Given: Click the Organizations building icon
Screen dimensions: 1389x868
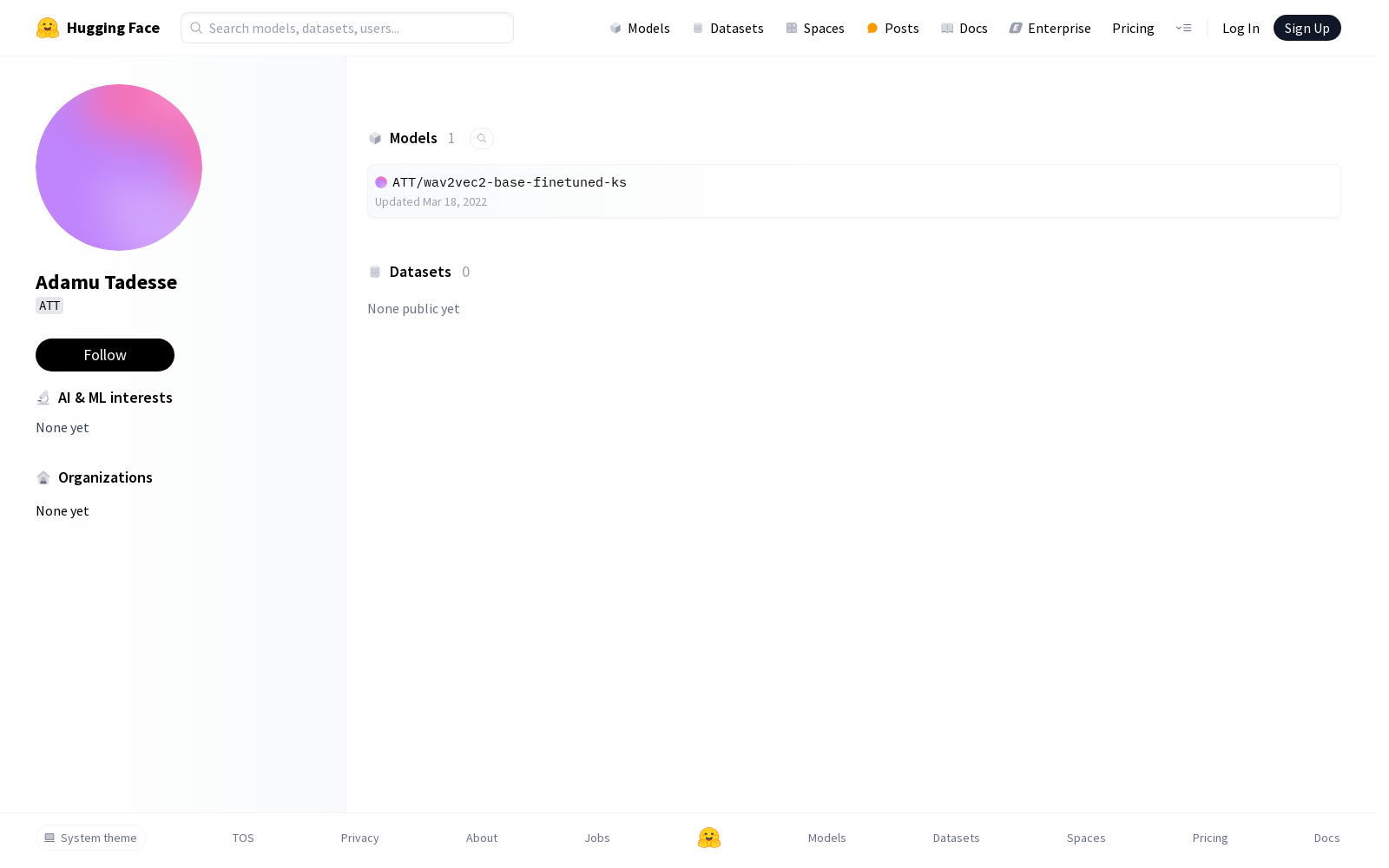Looking at the screenshot, I should click(x=43, y=477).
